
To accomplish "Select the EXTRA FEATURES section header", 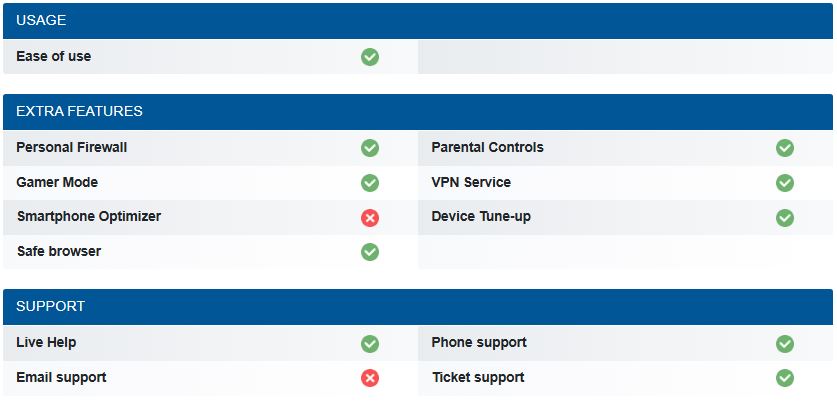I will tap(418, 112).
